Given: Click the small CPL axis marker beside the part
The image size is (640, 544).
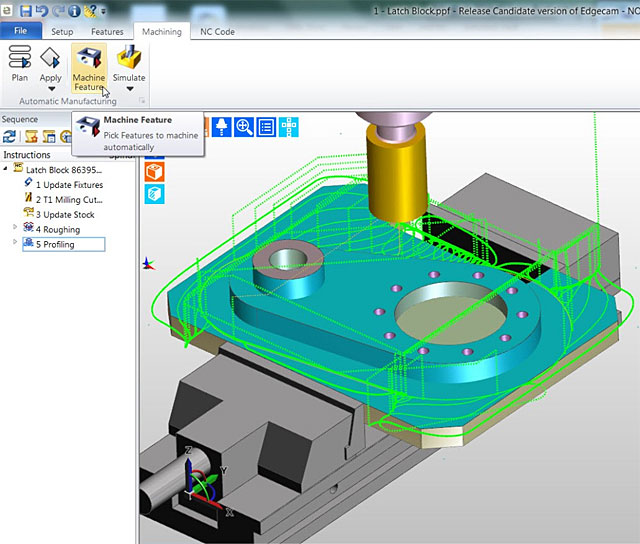Looking at the screenshot, I should [149, 264].
